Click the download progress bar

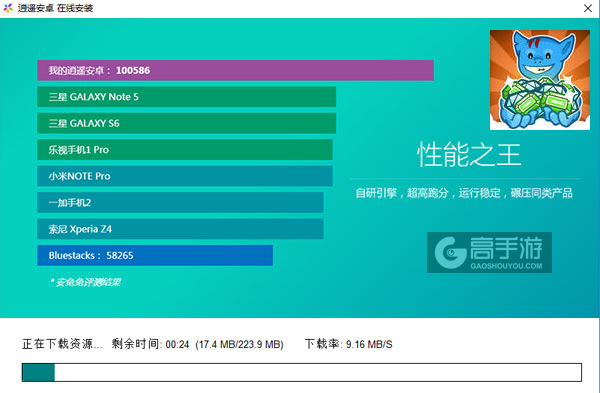tap(302, 372)
